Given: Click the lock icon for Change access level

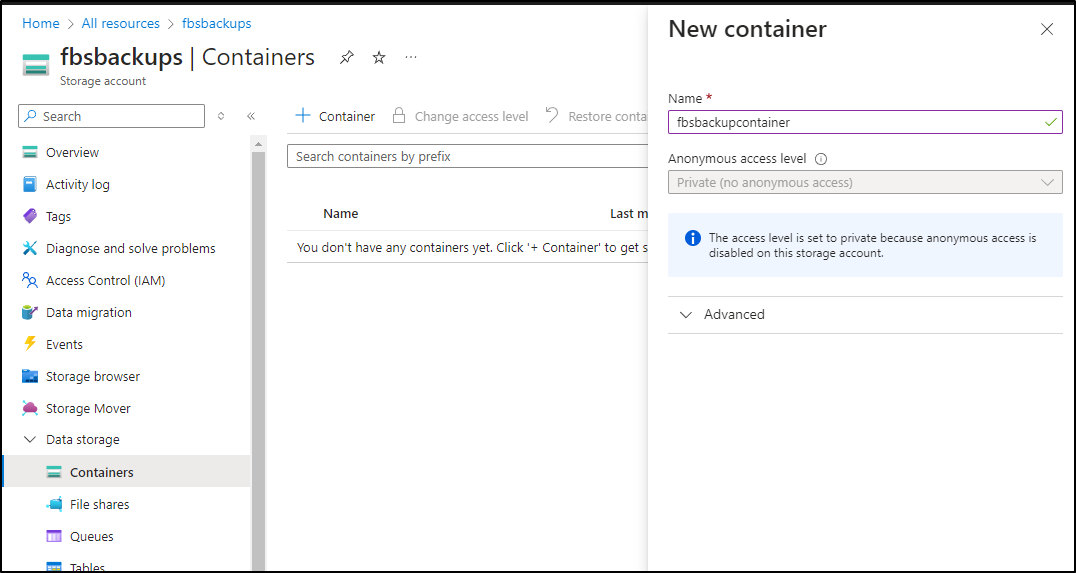Looking at the screenshot, I should [399, 115].
